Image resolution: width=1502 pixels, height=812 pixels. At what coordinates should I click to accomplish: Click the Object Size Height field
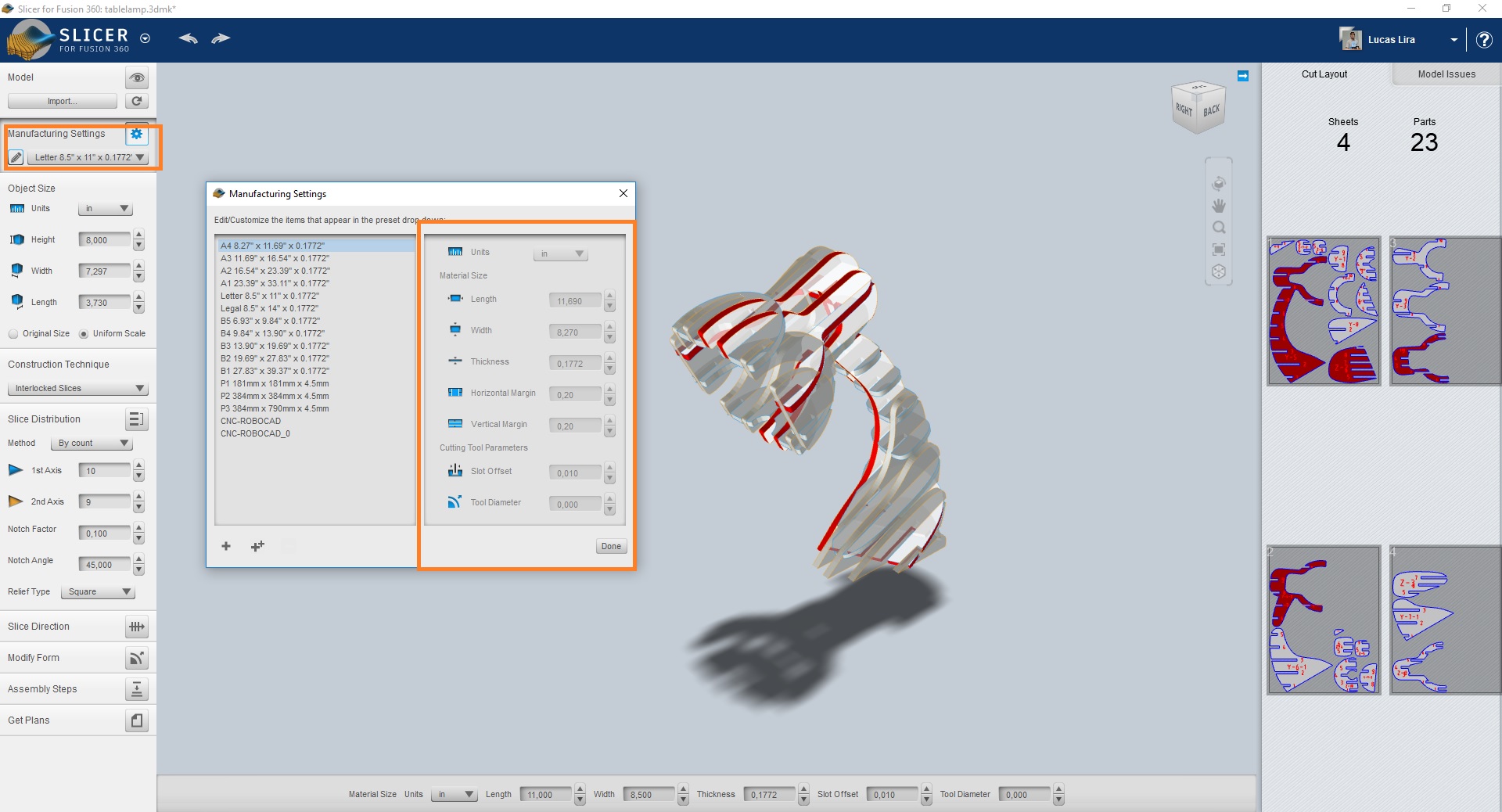click(x=105, y=240)
